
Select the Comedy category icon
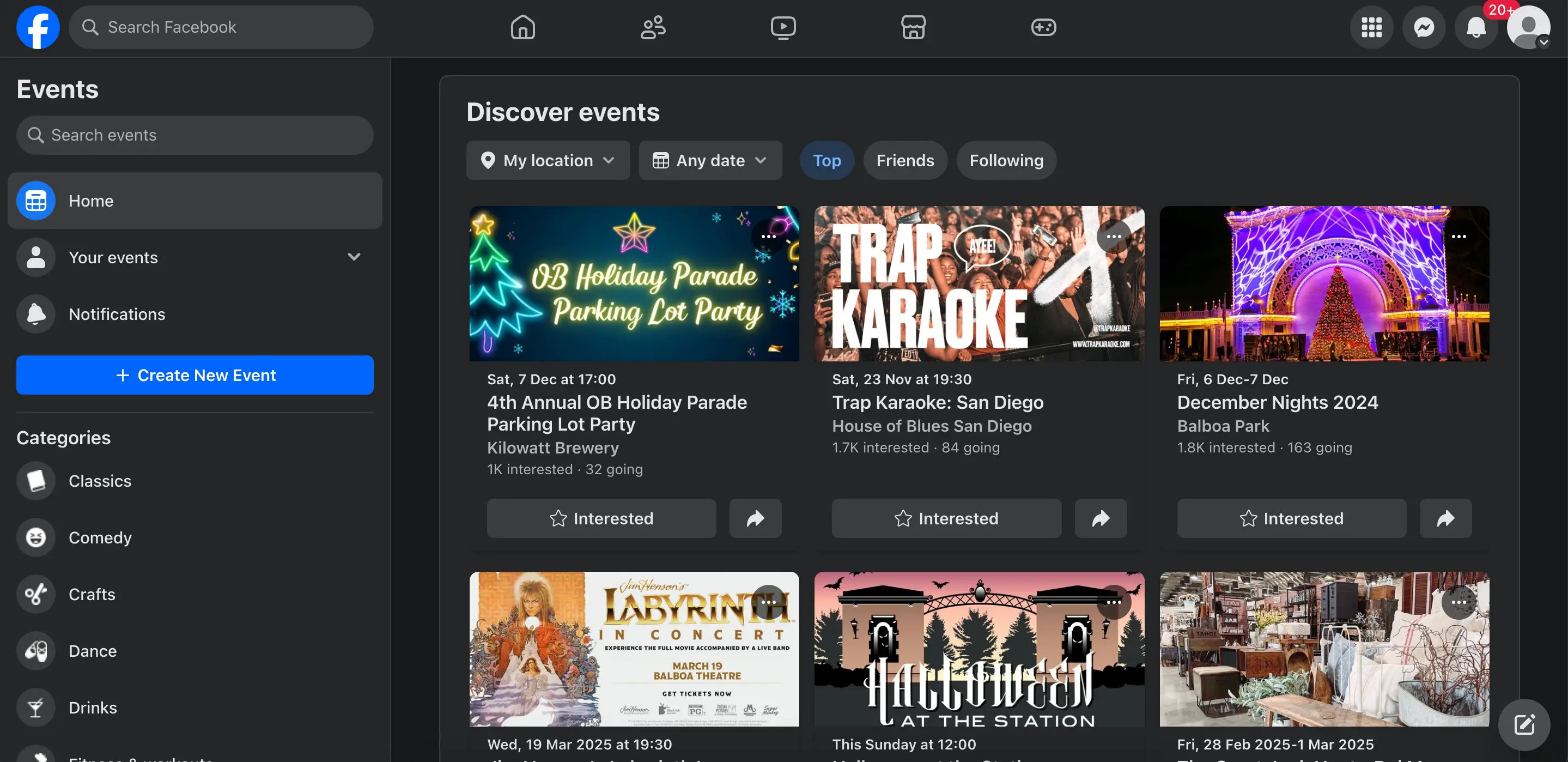(35, 537)
